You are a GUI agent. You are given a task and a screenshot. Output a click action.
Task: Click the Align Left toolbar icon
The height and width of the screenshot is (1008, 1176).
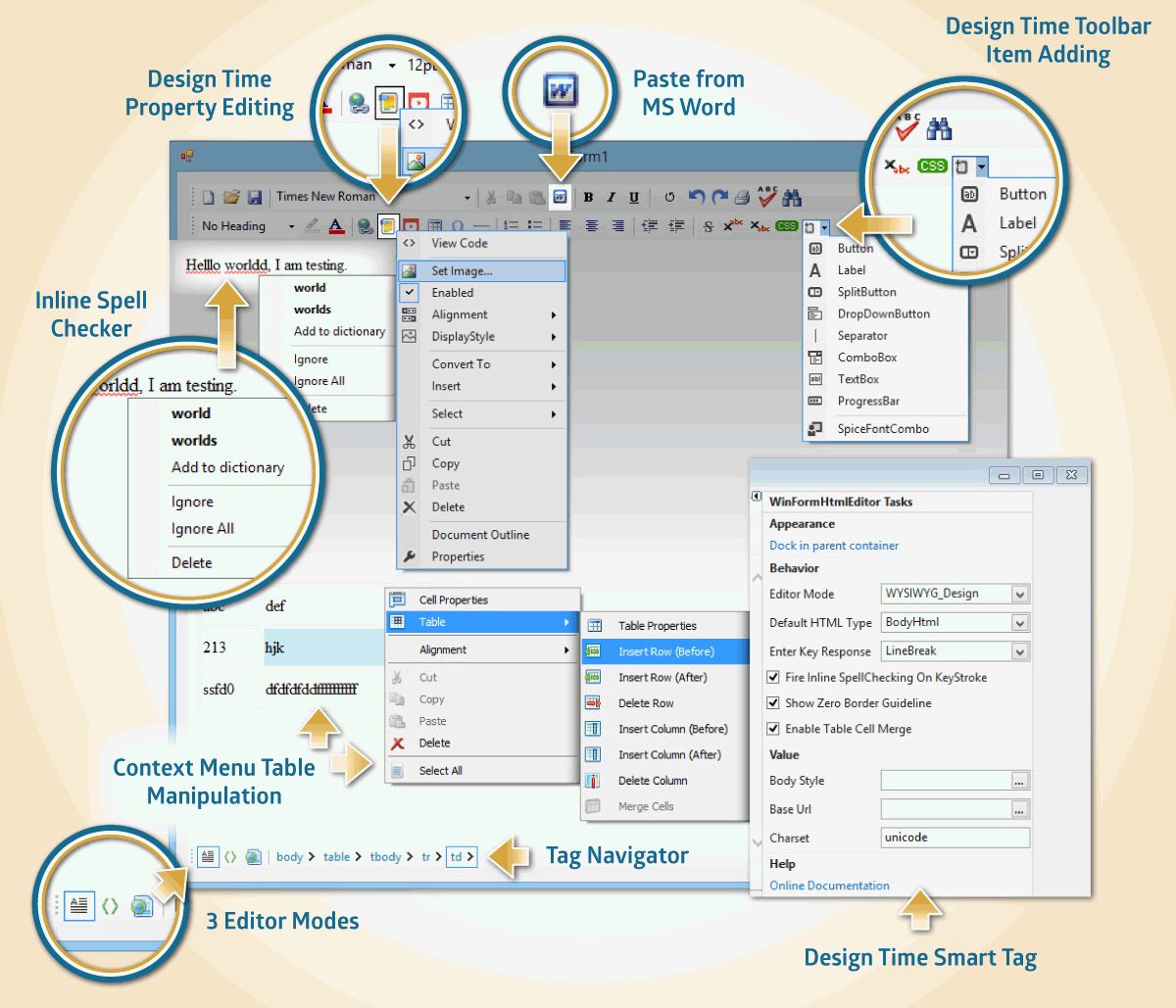point(565,226)
